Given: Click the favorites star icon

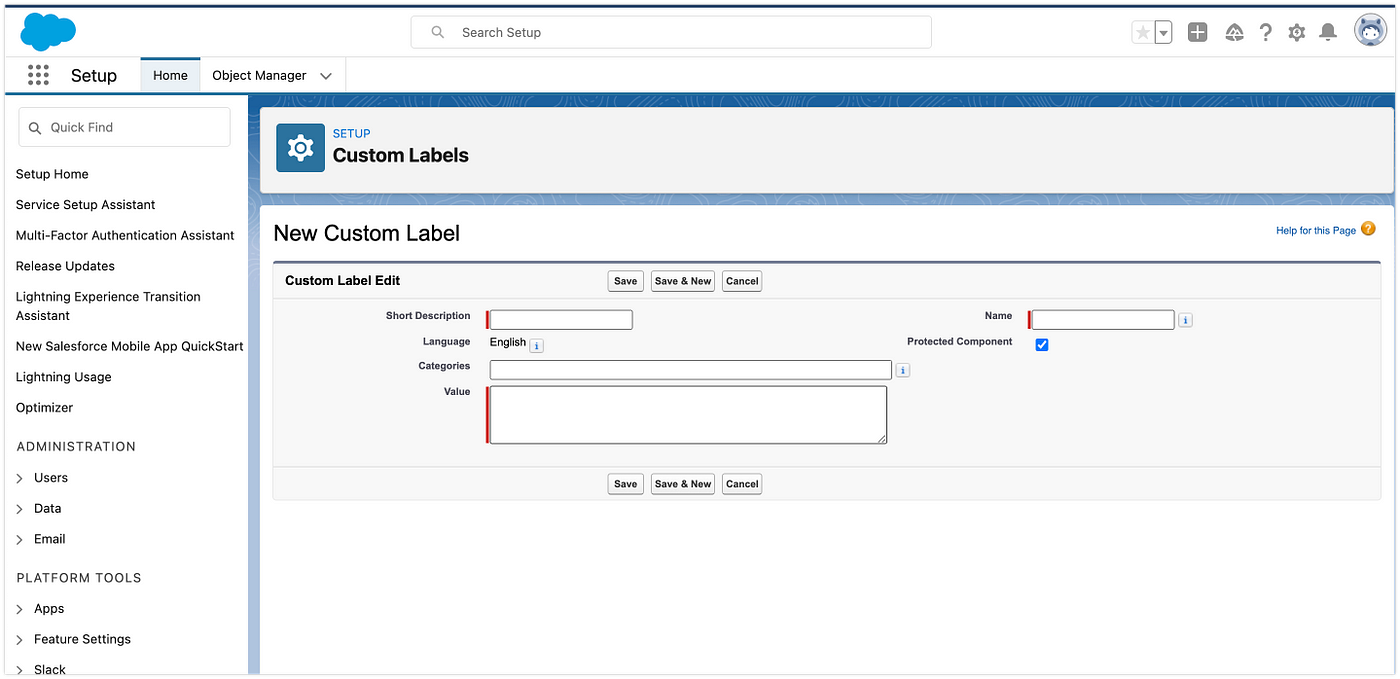Looking at the screenshot, I should (1143, 32).
